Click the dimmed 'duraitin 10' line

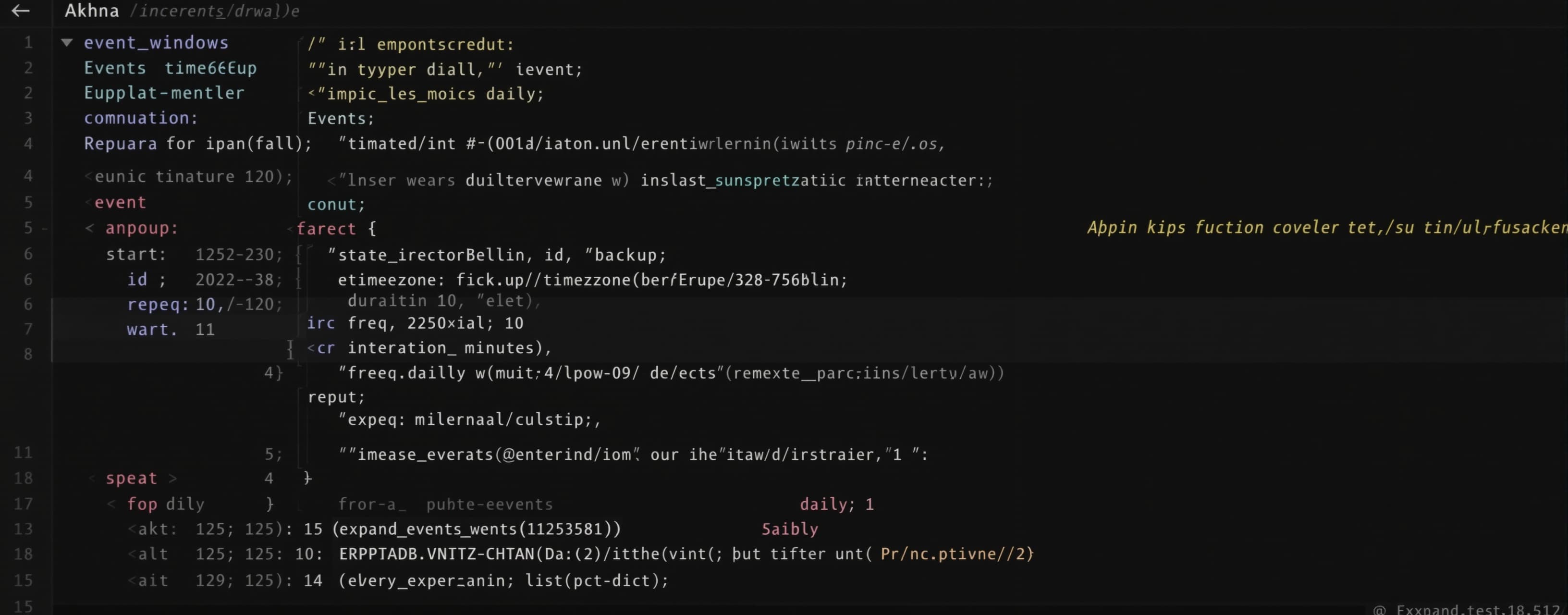[x=402, y=301]
